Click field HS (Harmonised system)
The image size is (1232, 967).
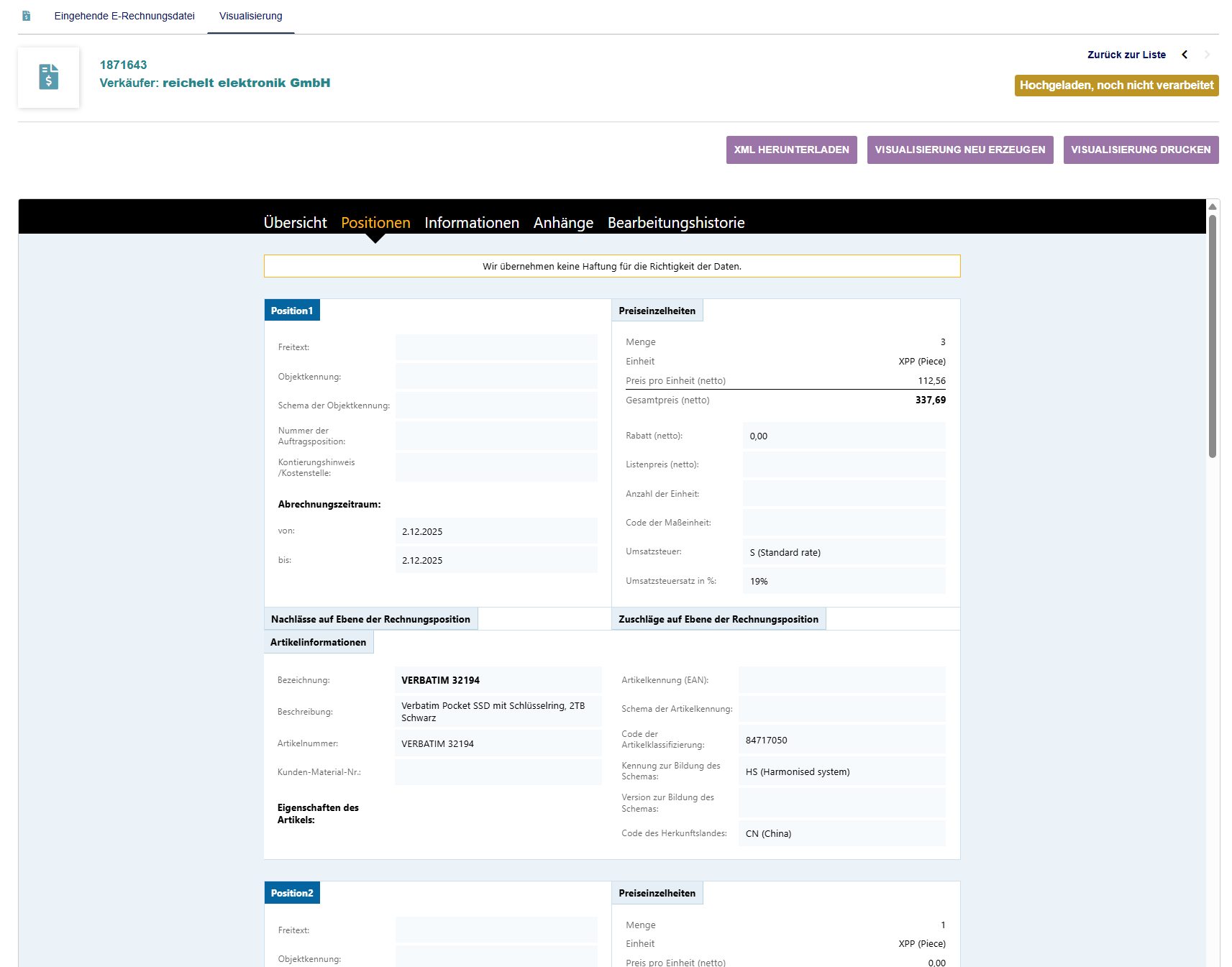pyautogui.click(x=842, y=771)
